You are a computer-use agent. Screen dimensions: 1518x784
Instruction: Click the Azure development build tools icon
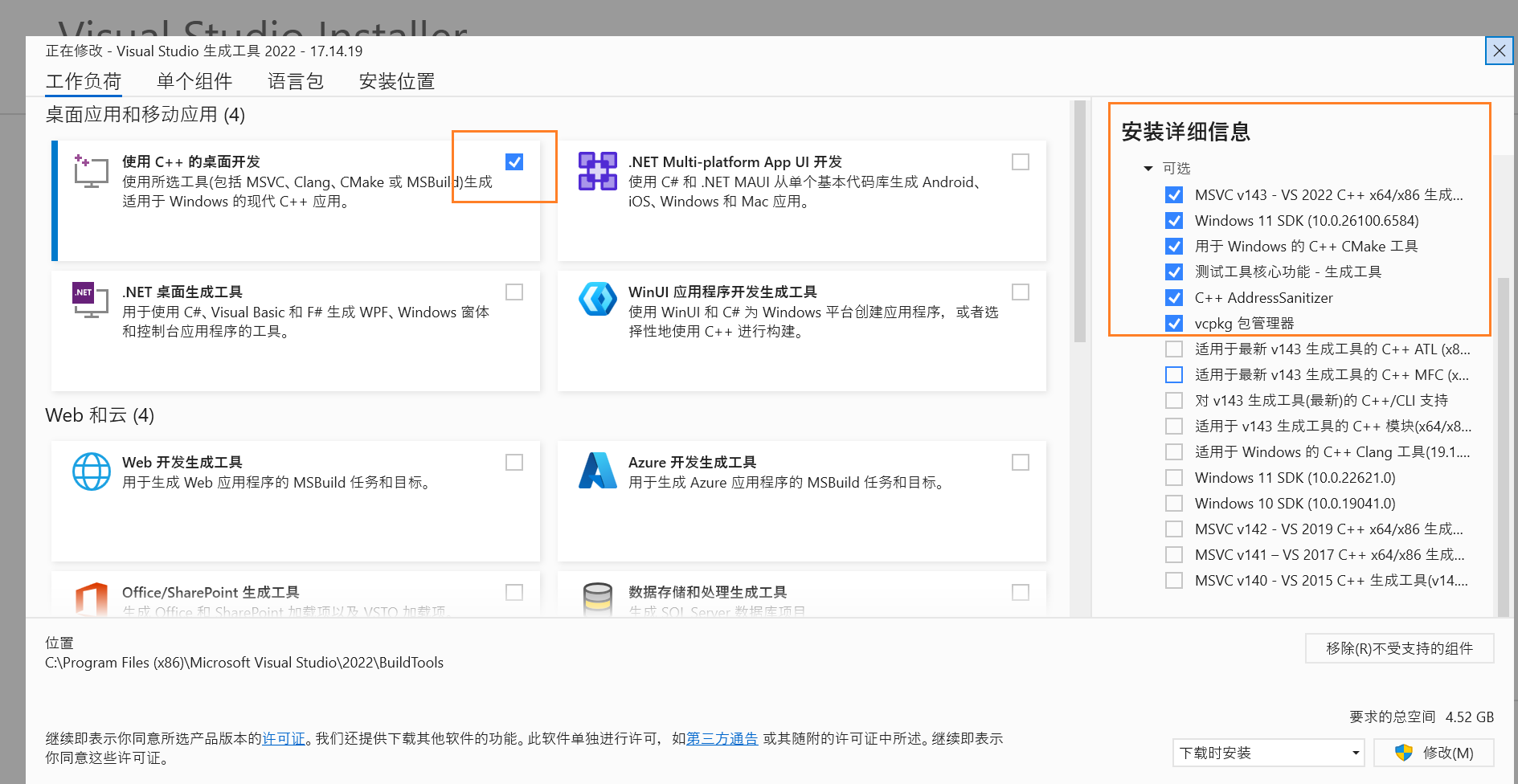click(x=597, y=472)
